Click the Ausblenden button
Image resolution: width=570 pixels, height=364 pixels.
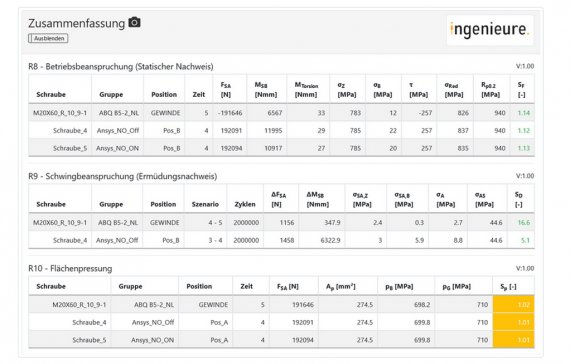[x=48, y=38]
